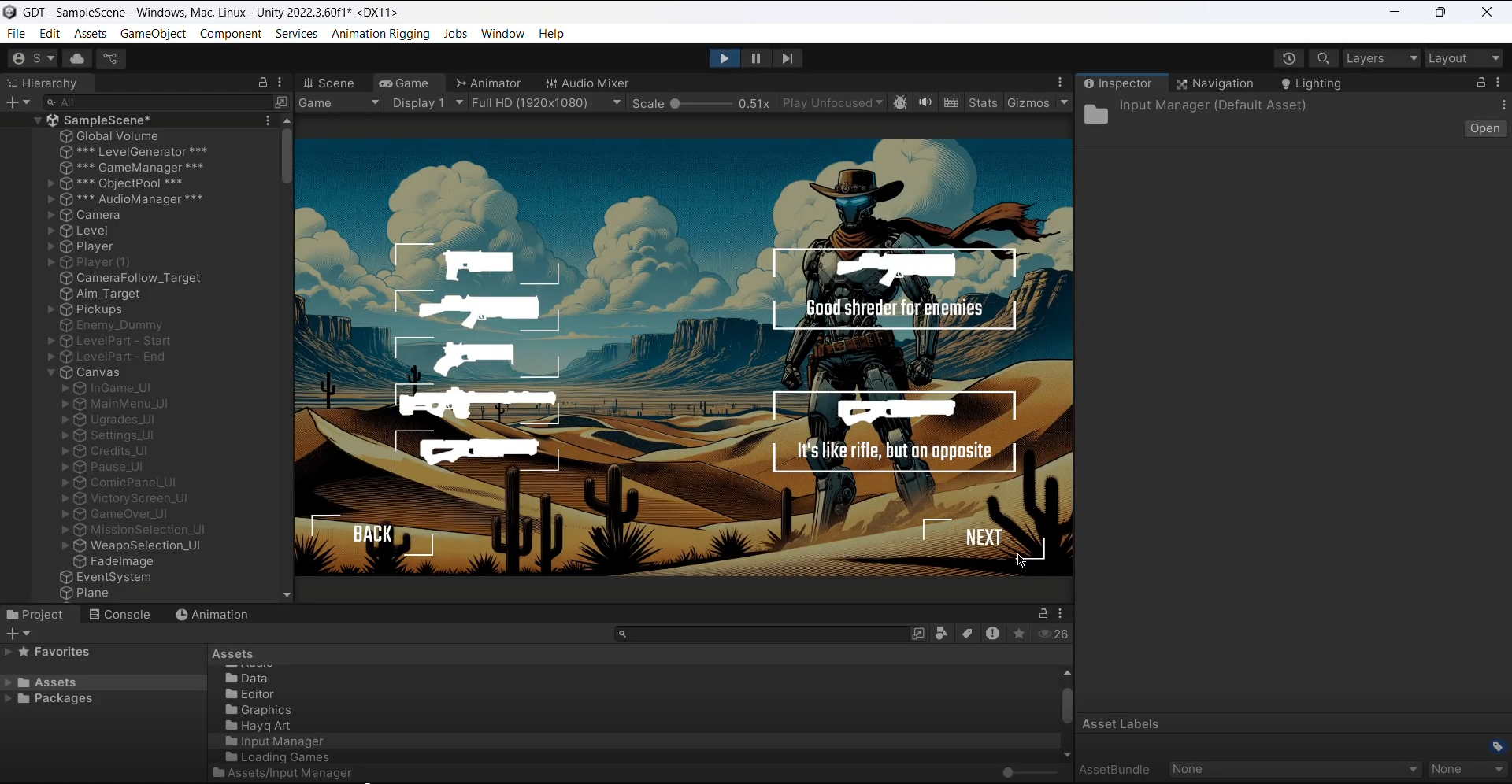Click the asset labels tag icon
1512x784 pixels.
tap(1498, 747)
